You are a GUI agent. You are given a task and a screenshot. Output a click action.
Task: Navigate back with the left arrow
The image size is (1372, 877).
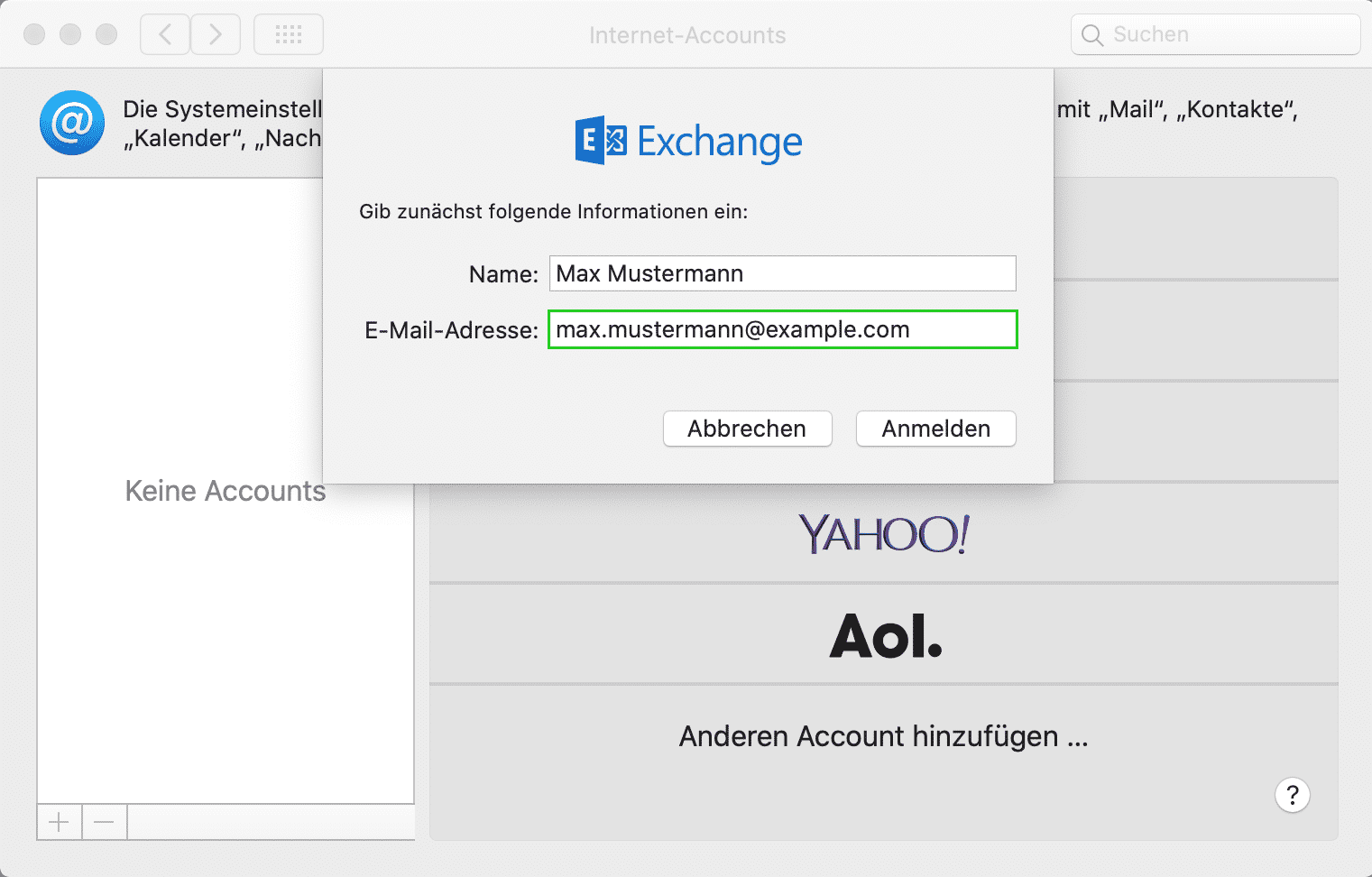click(x=164, y=33)
